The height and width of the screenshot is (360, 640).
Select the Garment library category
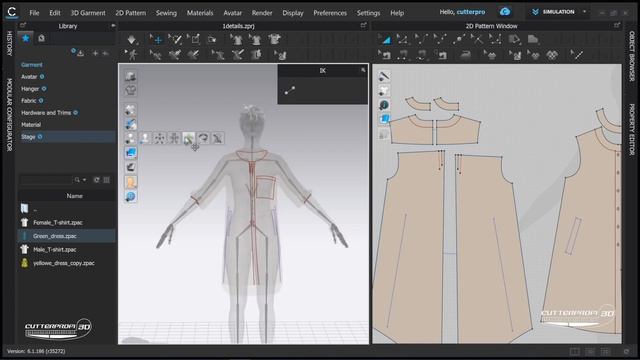coord(31,65)
